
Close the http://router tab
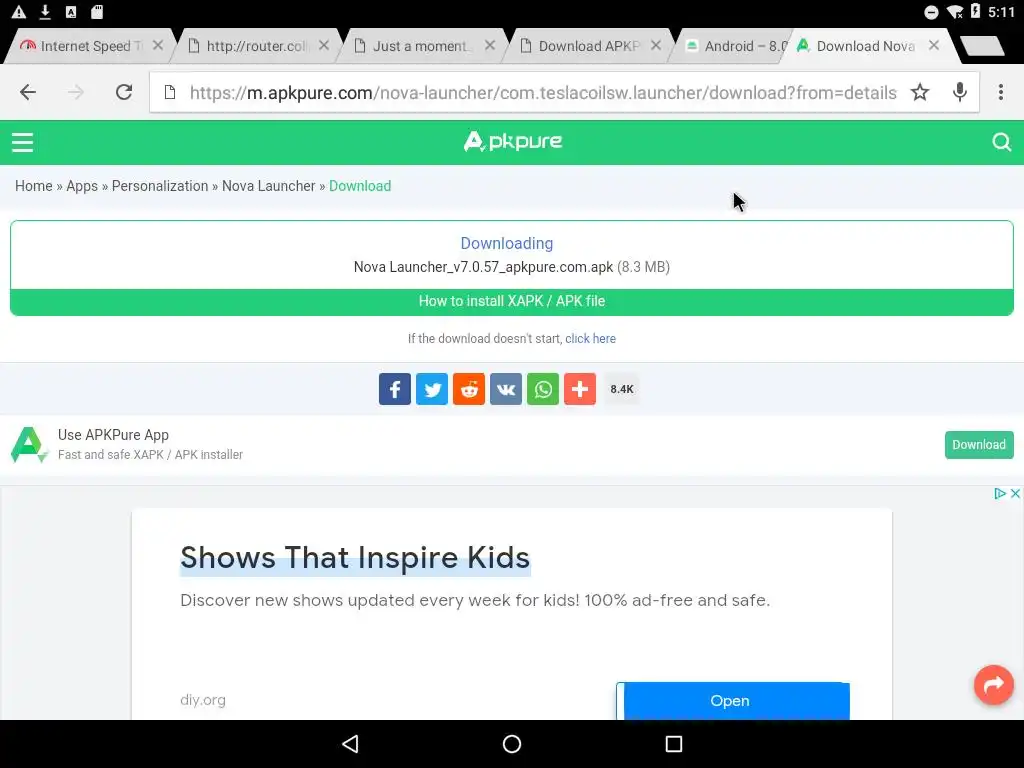tap(324, 45)
